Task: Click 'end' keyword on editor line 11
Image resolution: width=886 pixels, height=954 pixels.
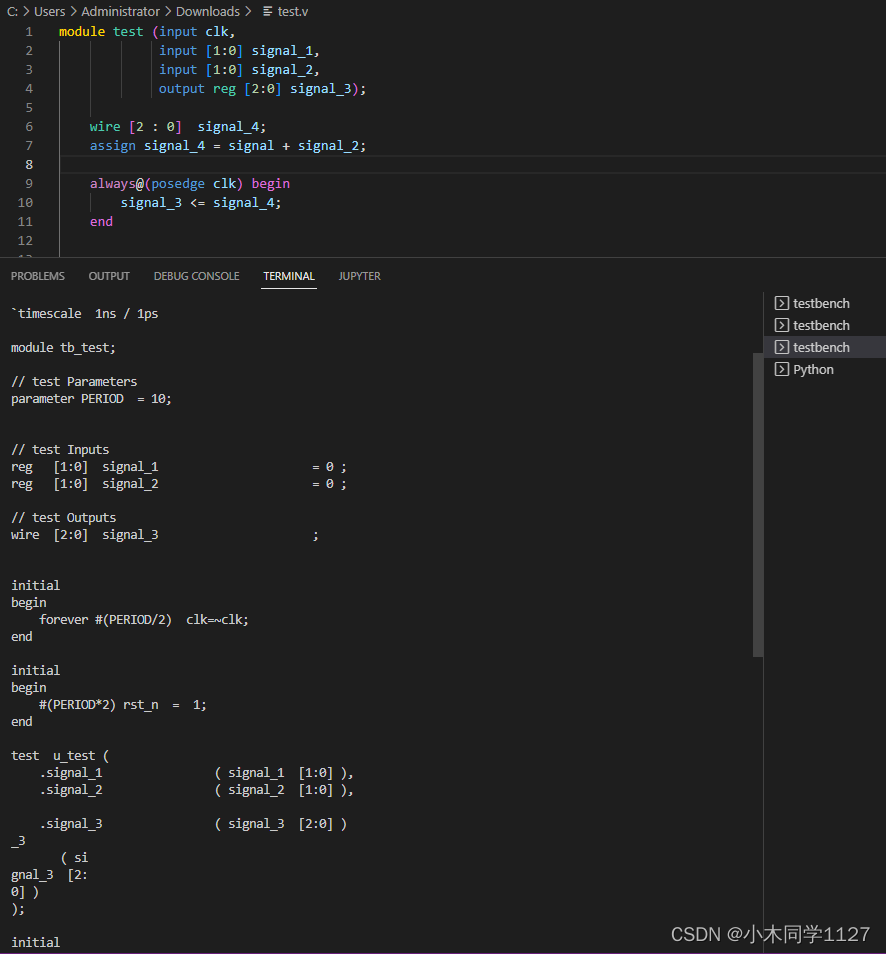Action: click(x=101, y=221)
